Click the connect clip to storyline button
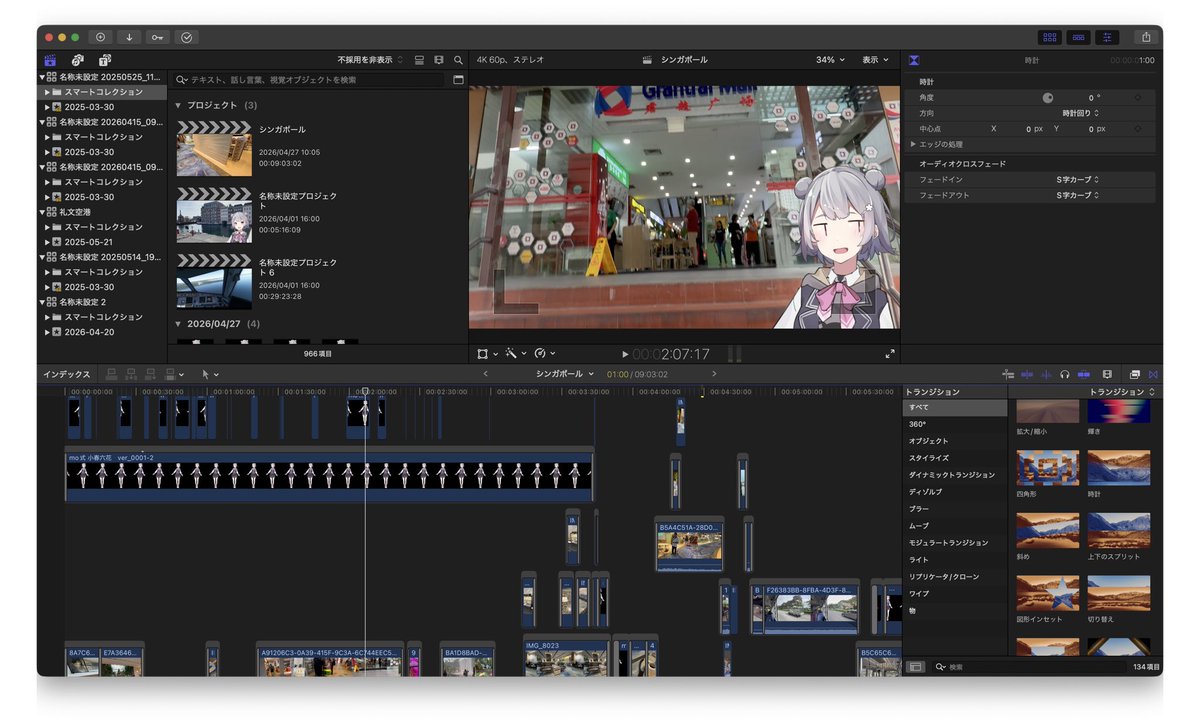The image size is (1200, 725). click(112, 374)
